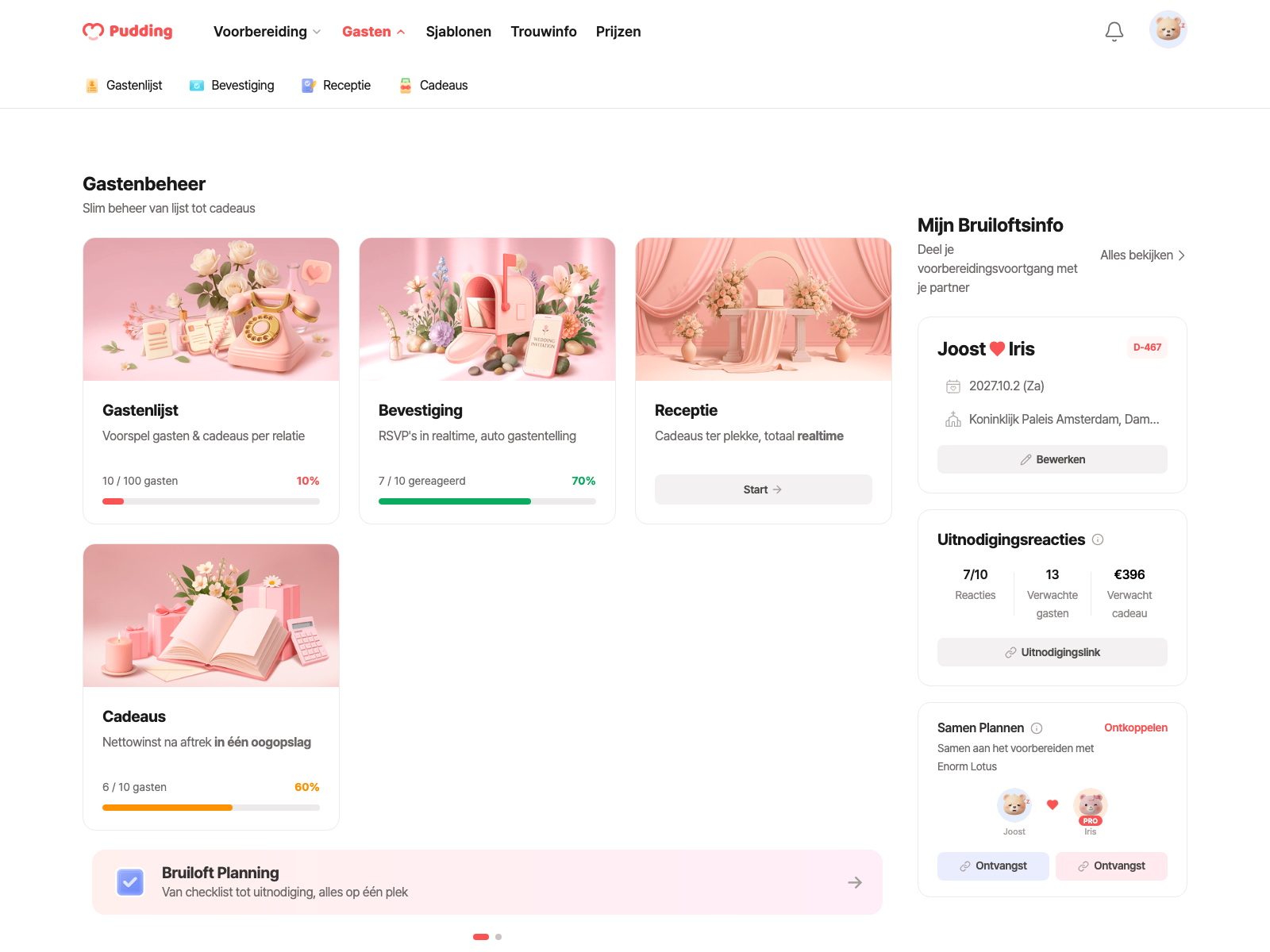The width and height of the screenshot is (1270, 952).
Task: Click the Receptie book icon
Action: tap(309, 86)
